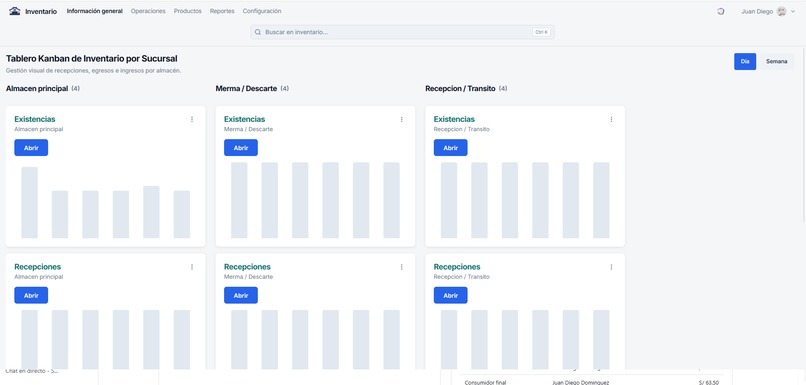Click the tallest first bar in Existencias Almacen principal chart
The width and height of the screenshot is (806, 385).
[x=29, y=203]
